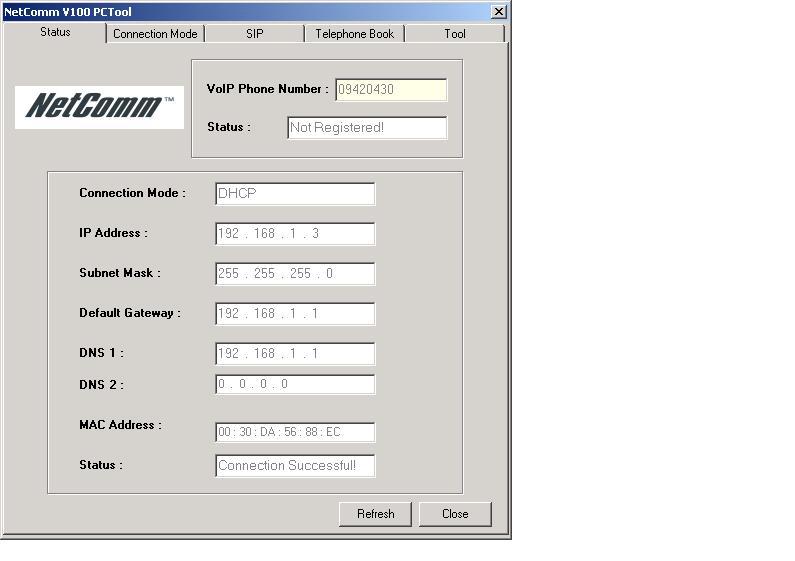
Task: Click the Default Gateway field
Action: point(295,314)
